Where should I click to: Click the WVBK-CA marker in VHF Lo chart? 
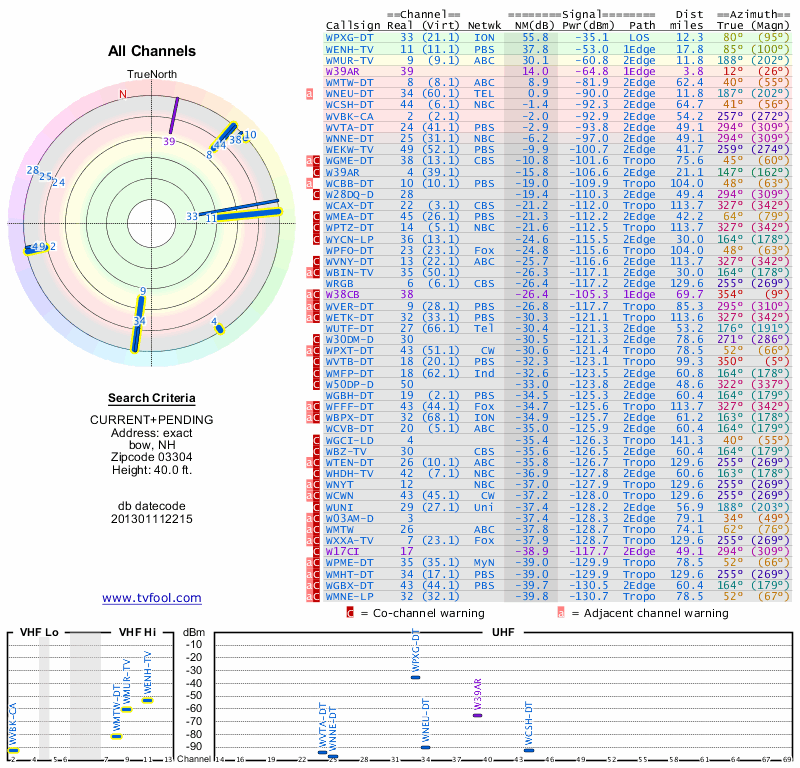(x=13, y=750)
